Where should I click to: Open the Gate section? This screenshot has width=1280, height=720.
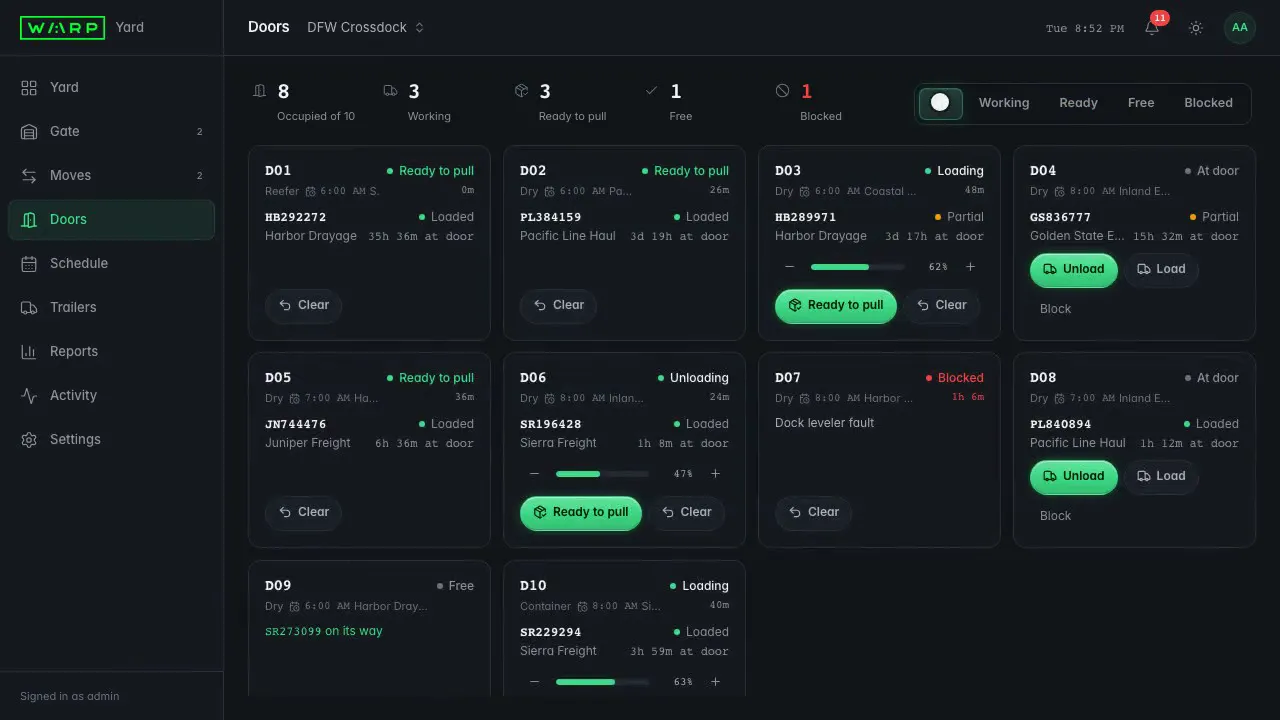coord(111,132)
